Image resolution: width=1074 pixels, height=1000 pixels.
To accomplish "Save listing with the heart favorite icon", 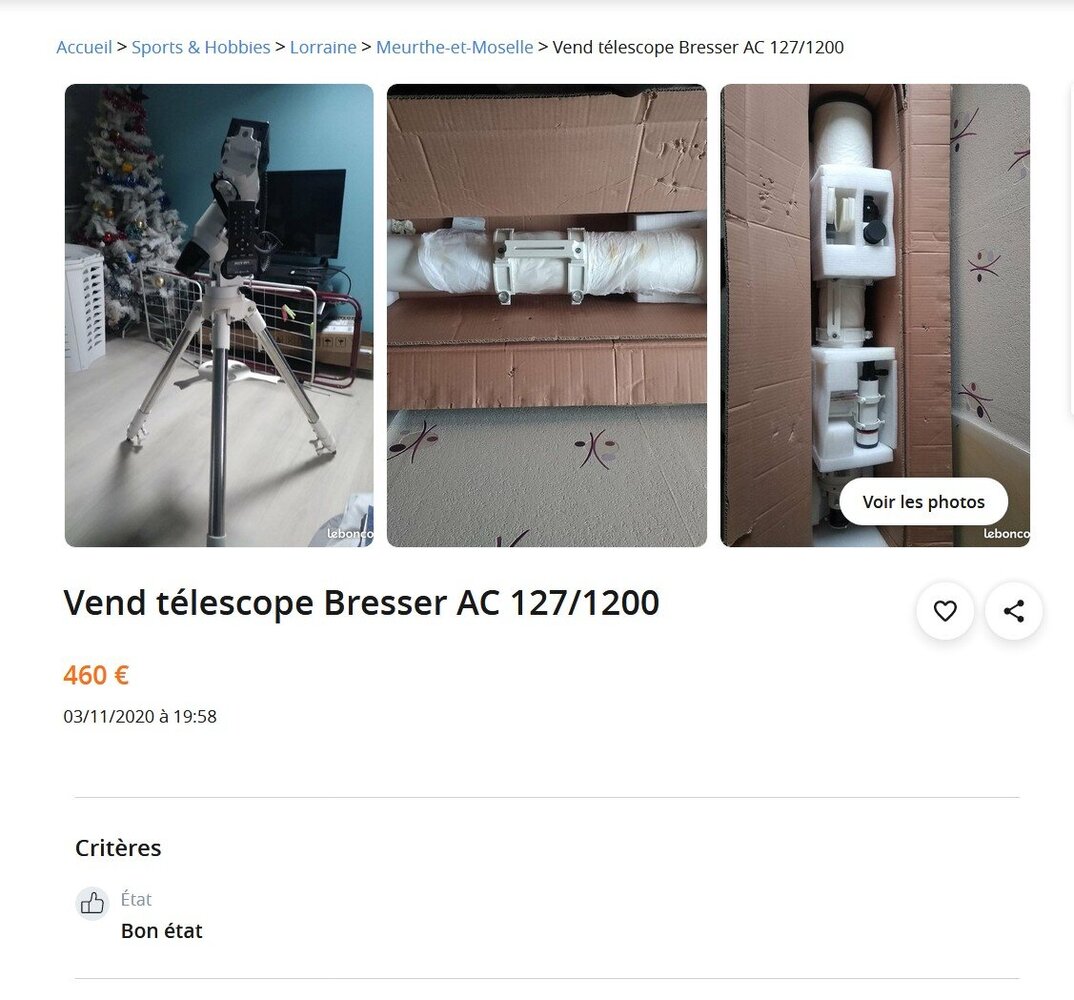I will point(945,611).
